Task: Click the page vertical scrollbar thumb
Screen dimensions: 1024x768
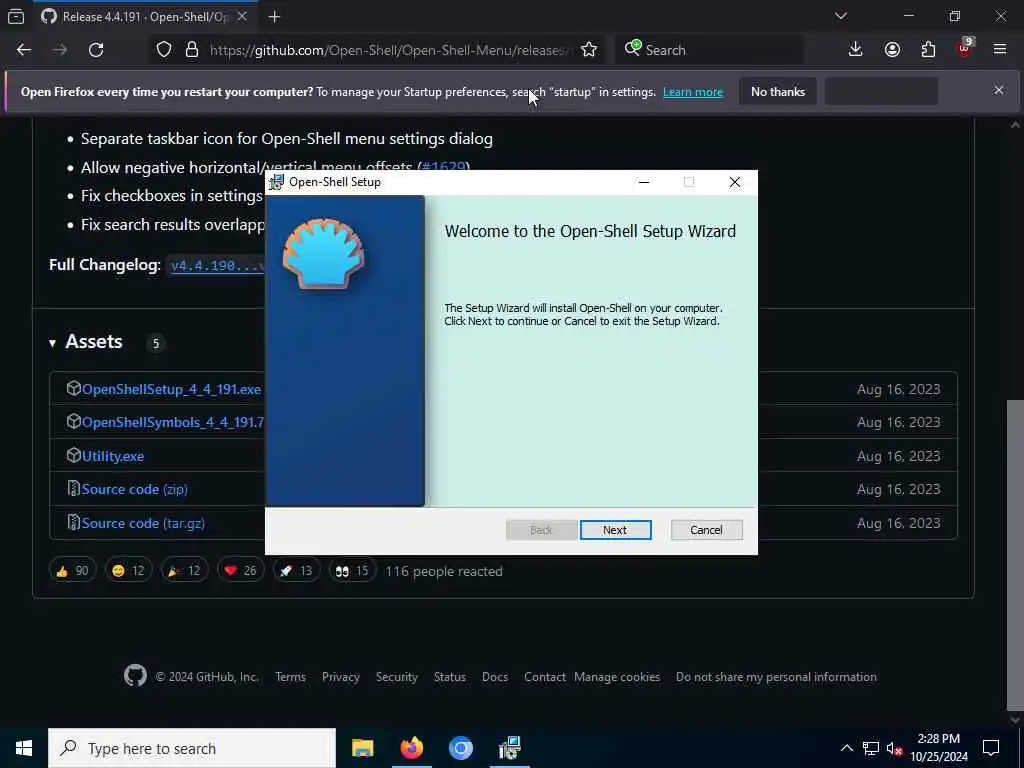Action: point(1015,555)
